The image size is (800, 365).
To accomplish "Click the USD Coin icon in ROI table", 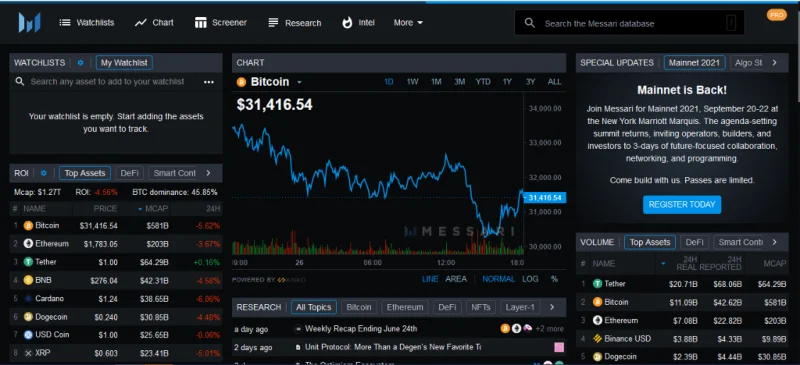I will (28, 335).
